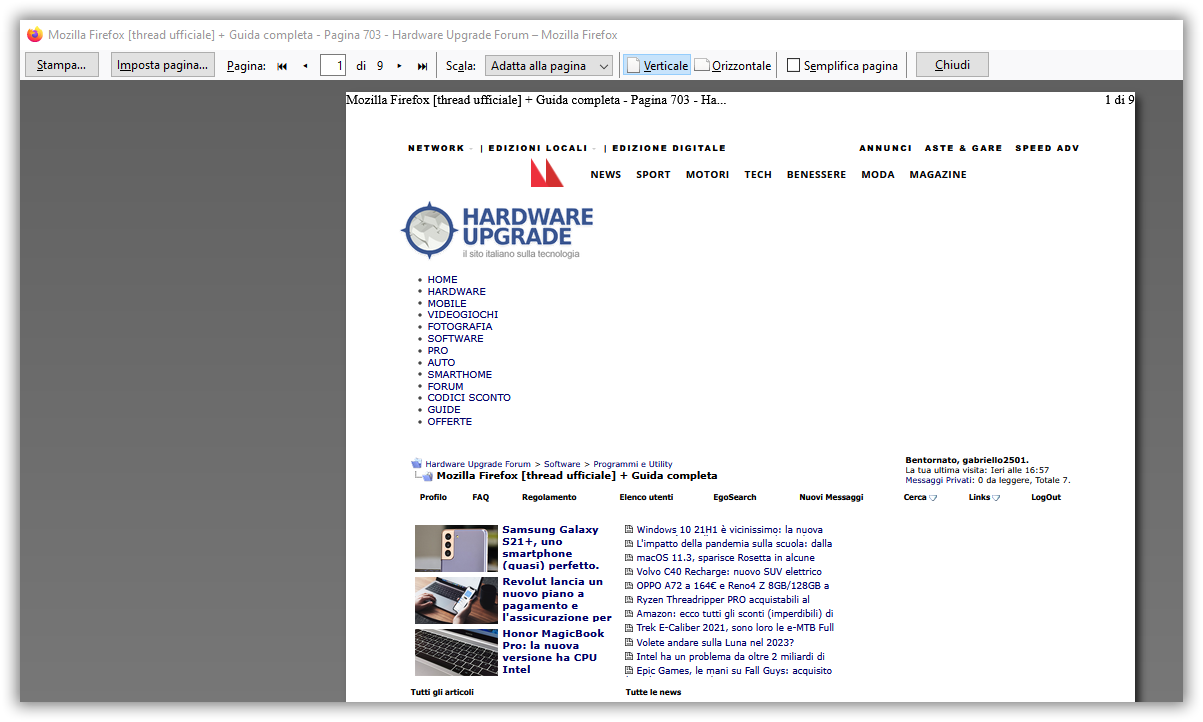This screenshot has width=1203, height=722.
Task: Click the Firefox logo in title bar
Action: pyautogui.click(x=35, y=34)
